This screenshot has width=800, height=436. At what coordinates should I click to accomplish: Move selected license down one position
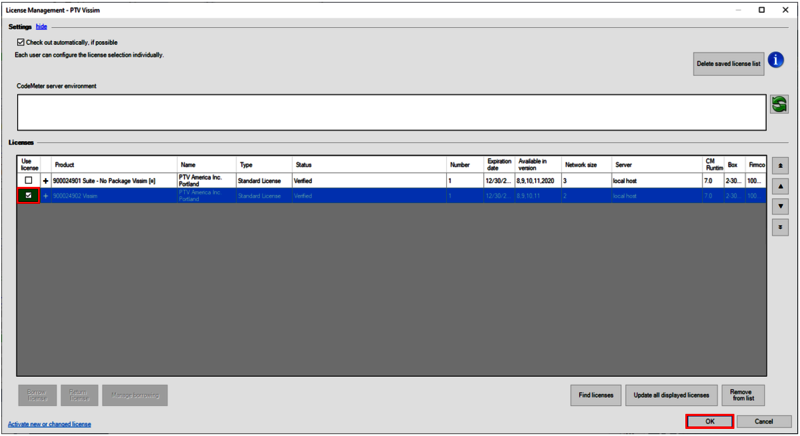click(781, 205)
